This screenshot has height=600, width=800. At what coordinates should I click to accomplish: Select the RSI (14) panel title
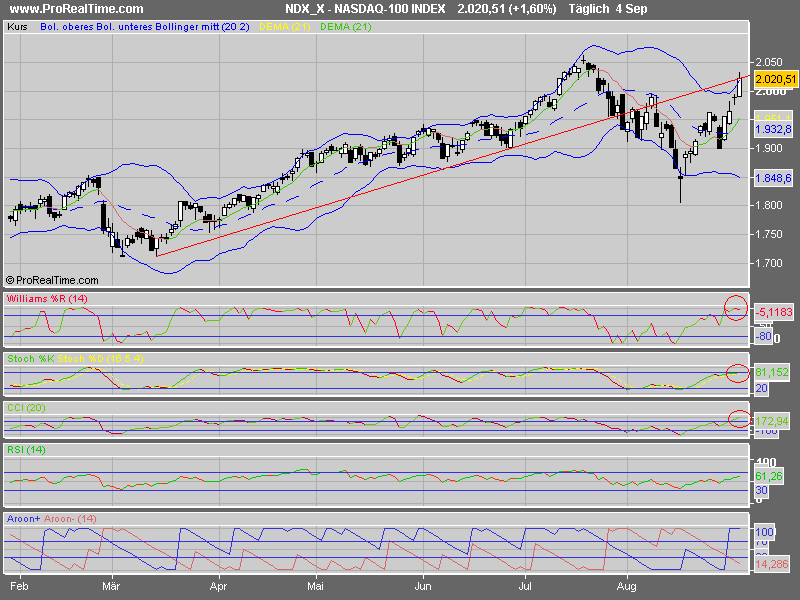(26, 450)
